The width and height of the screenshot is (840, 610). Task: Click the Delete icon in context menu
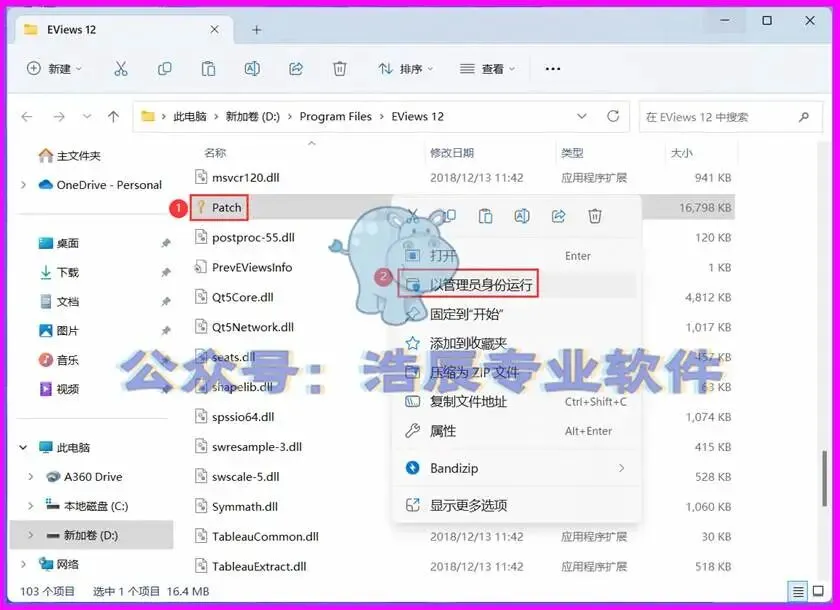click(595, 216)
